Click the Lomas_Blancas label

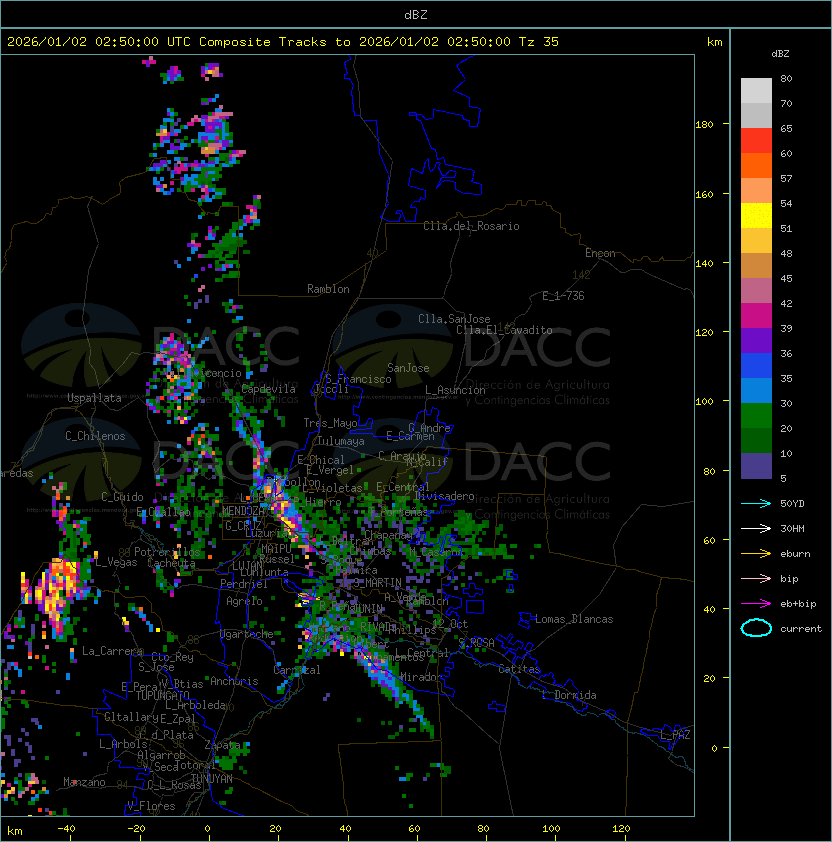pos(574,619)
